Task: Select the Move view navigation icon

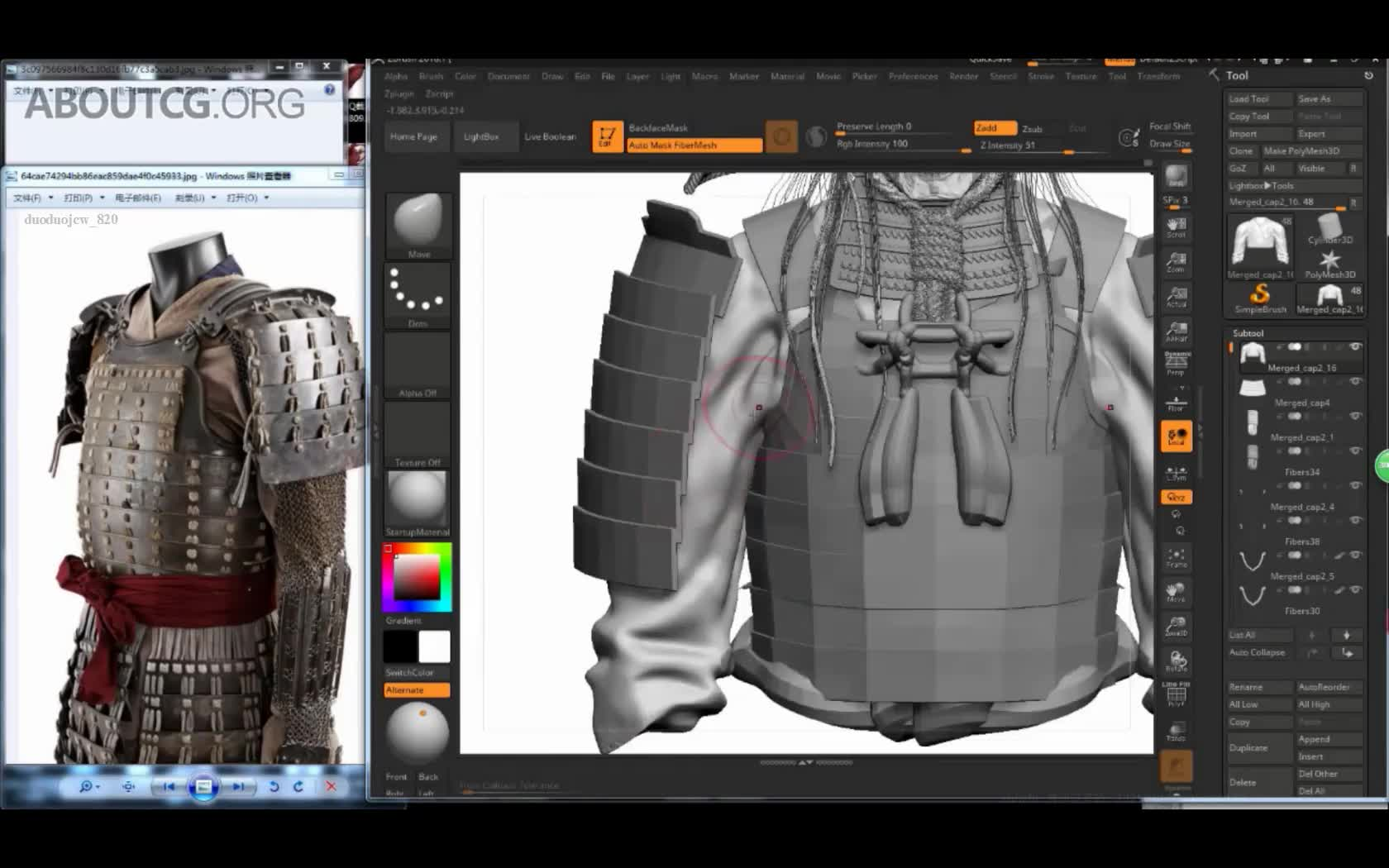Action: point(1176,592)
